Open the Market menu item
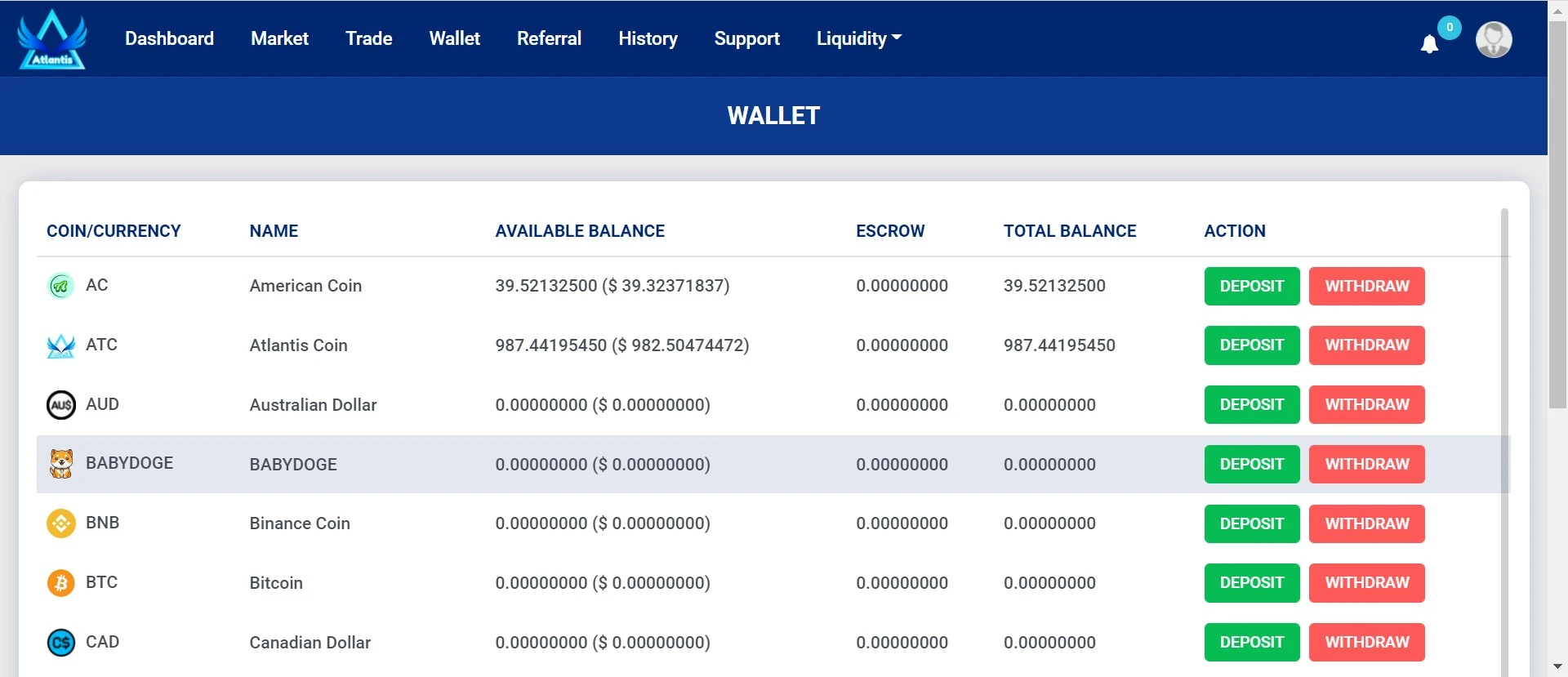The image size is (1568, 677). click(279, 38)
